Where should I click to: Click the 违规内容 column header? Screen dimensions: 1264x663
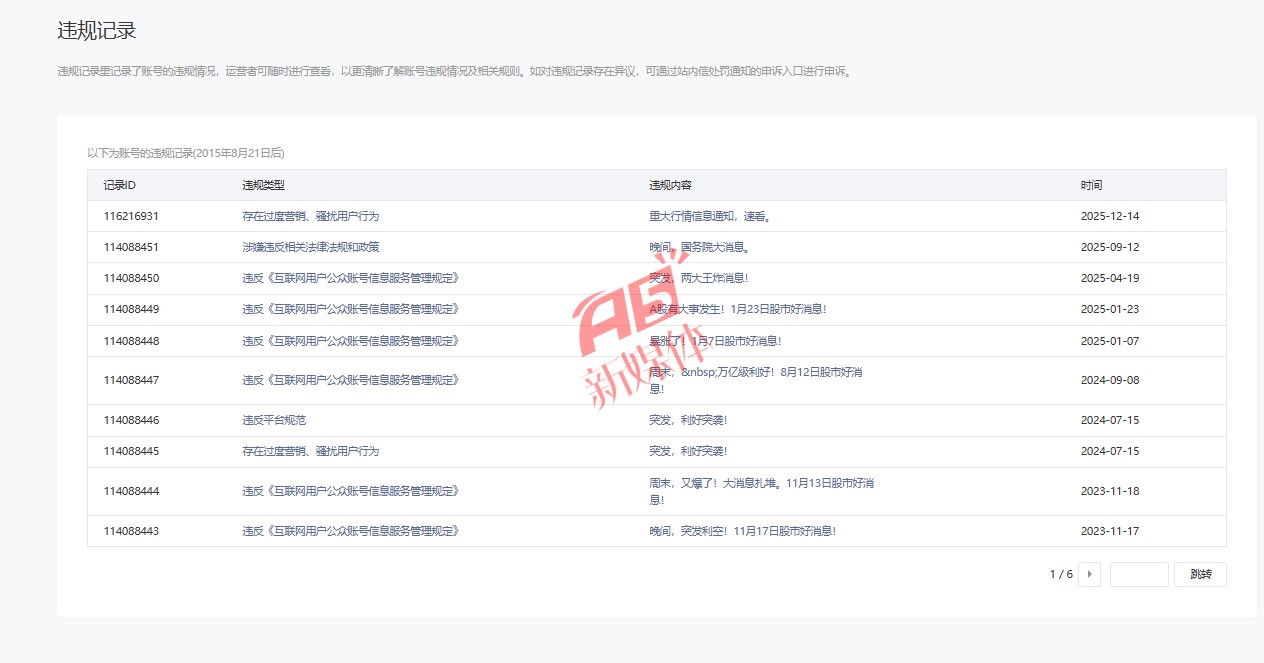tap(670, 185)
